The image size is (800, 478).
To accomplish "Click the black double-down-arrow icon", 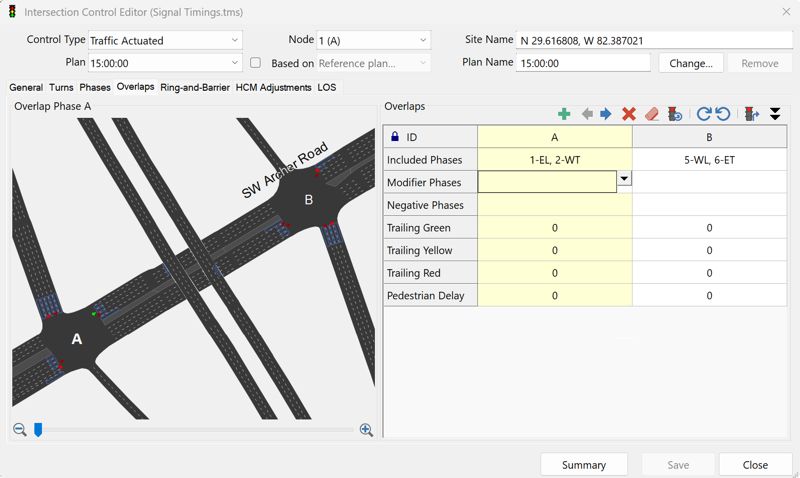I will coord(775,114).
